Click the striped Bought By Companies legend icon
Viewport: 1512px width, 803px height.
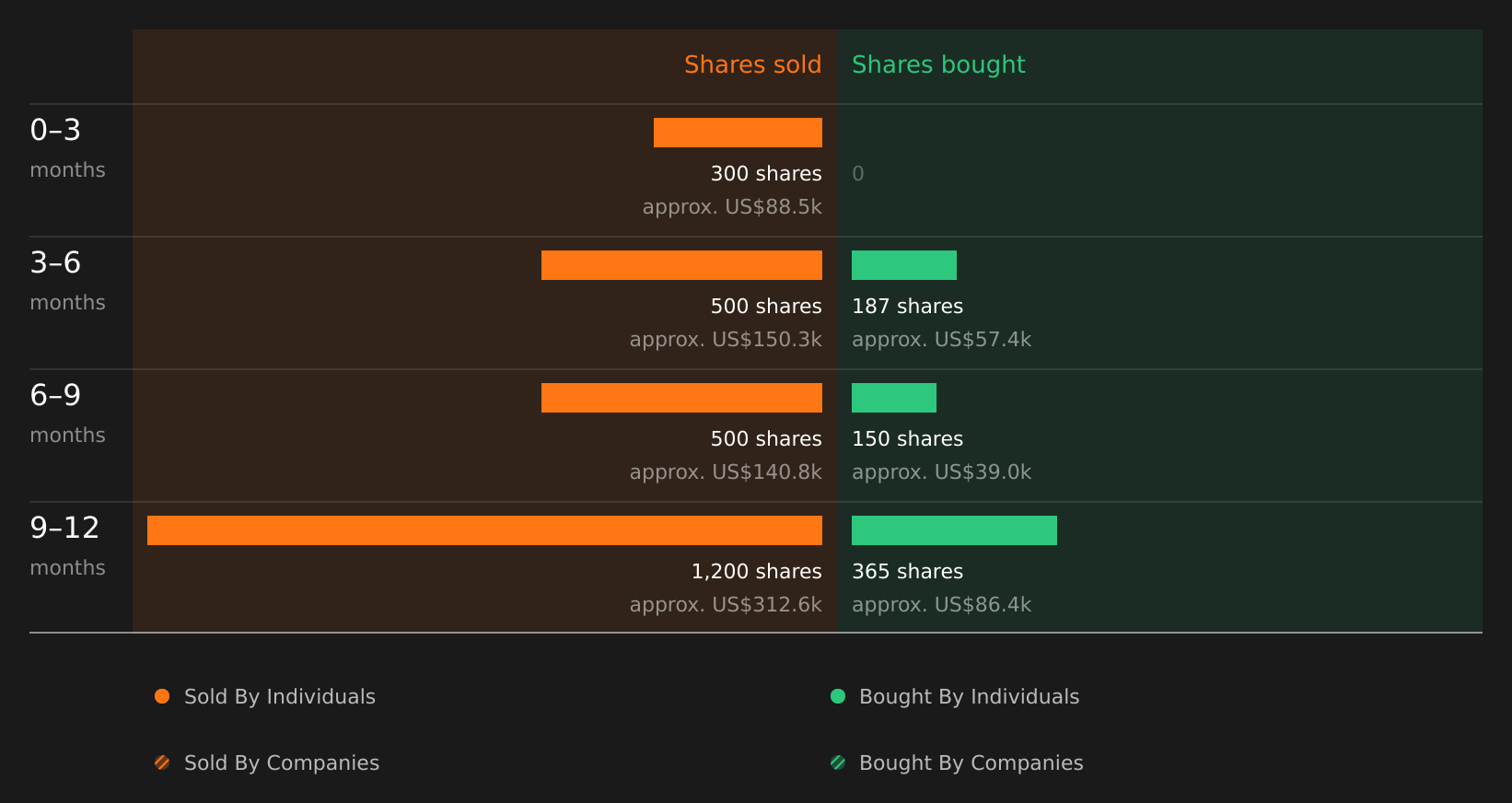tap(838, 762)
